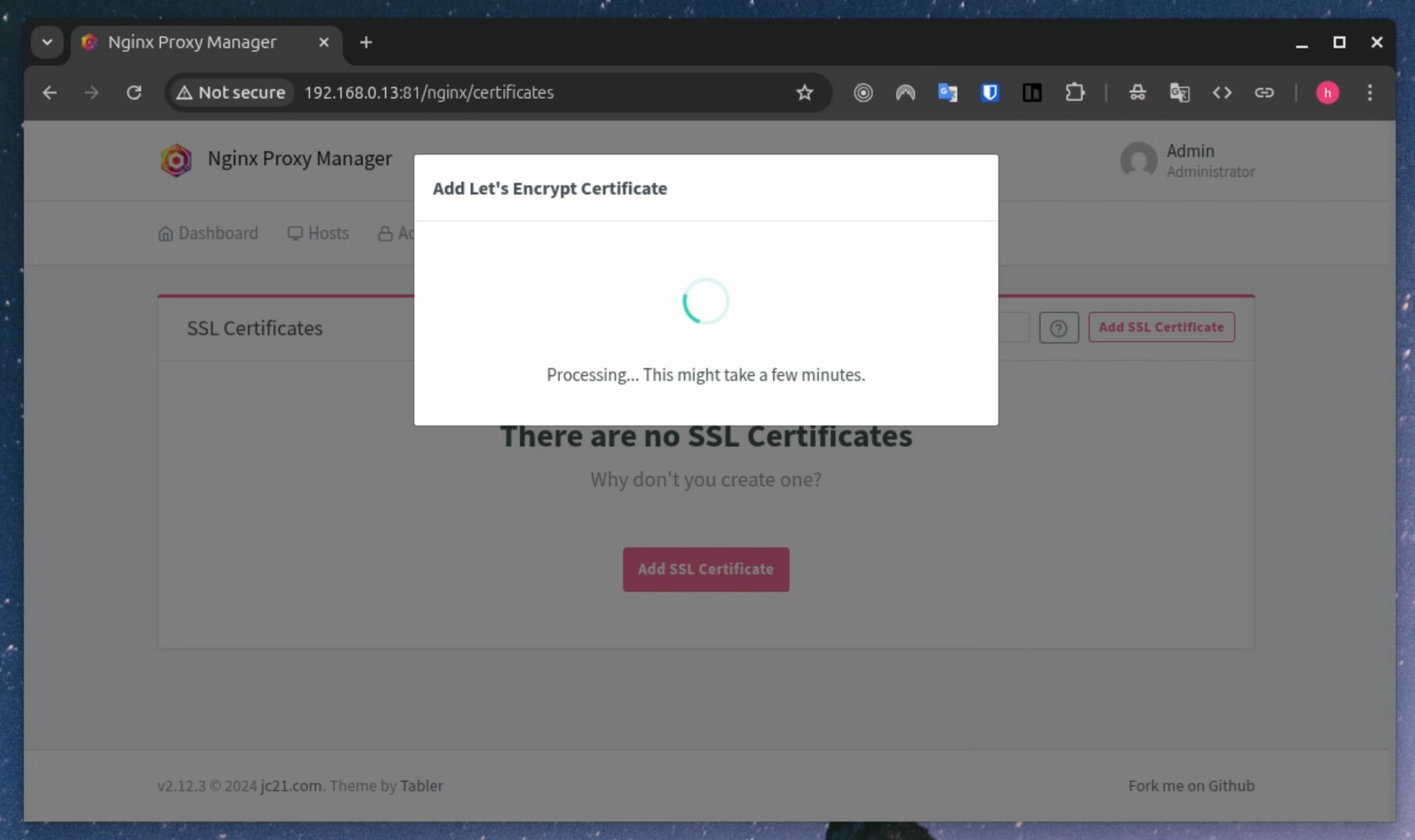This screenshot has width=1415, height=840.
Task: Close the browser window
Action: [1377, 42]
